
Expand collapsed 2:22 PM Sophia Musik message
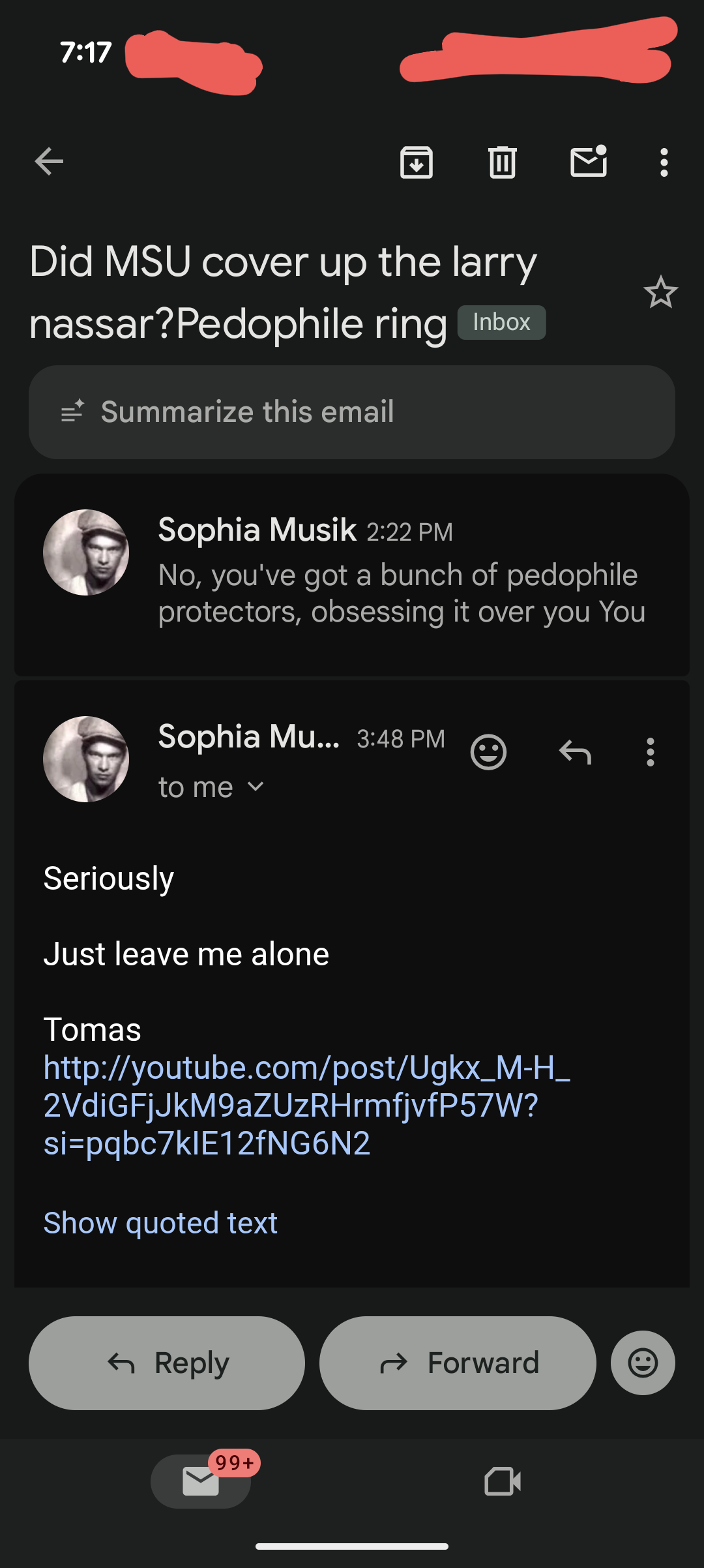pos(401,574)
